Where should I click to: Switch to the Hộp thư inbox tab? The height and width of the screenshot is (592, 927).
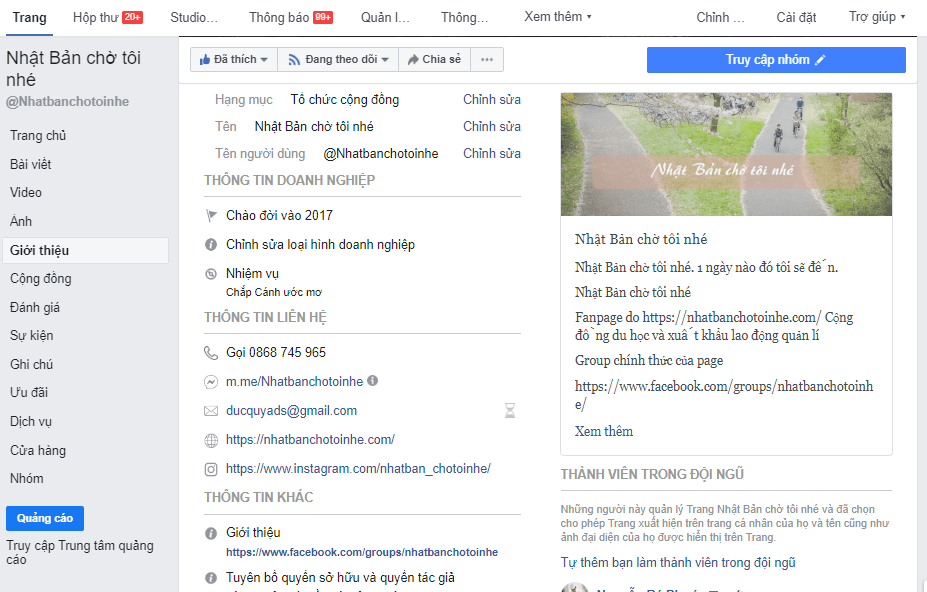pos(108,17)
